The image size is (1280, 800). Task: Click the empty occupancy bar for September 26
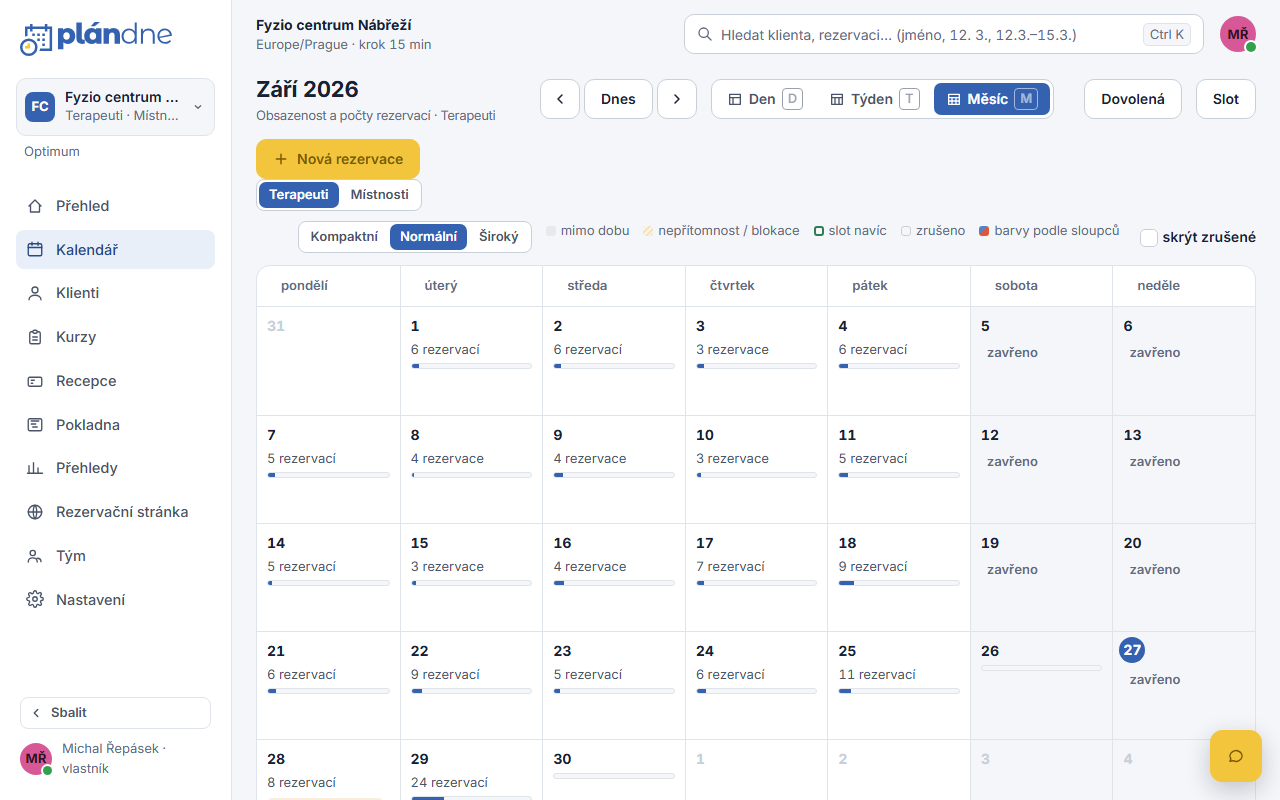(x=1041, y=667)
